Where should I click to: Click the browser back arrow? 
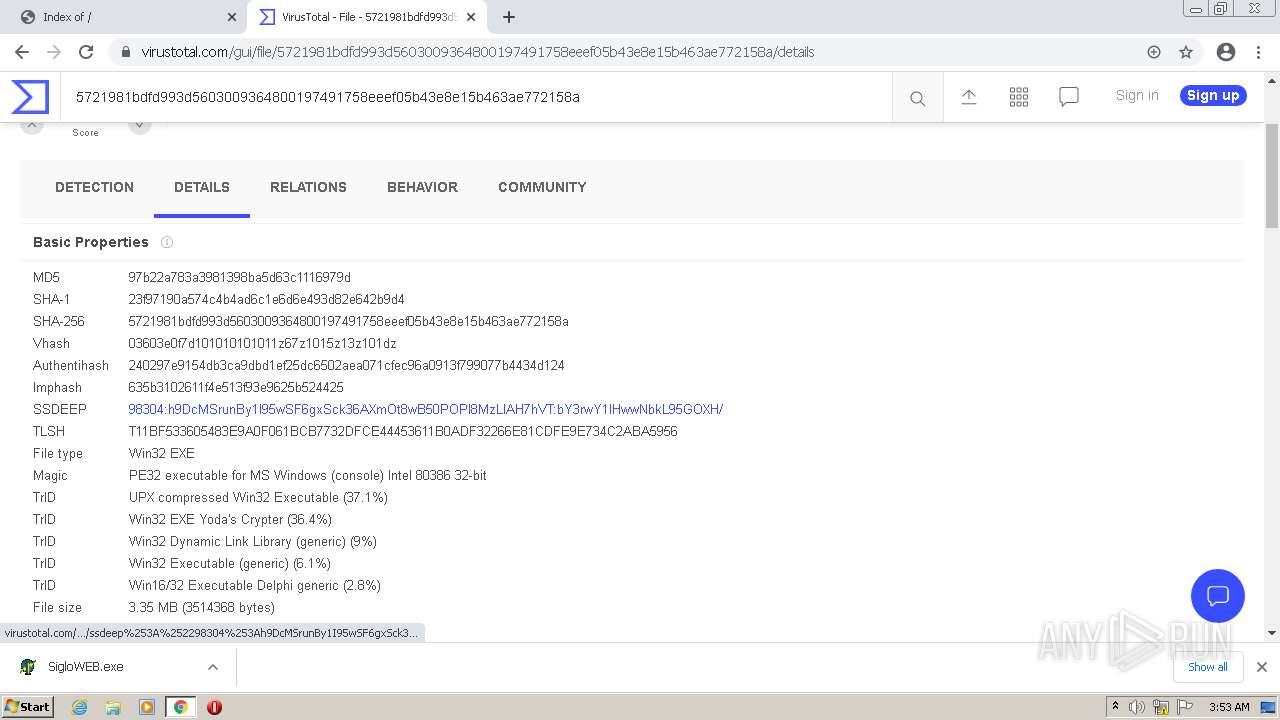22,52
